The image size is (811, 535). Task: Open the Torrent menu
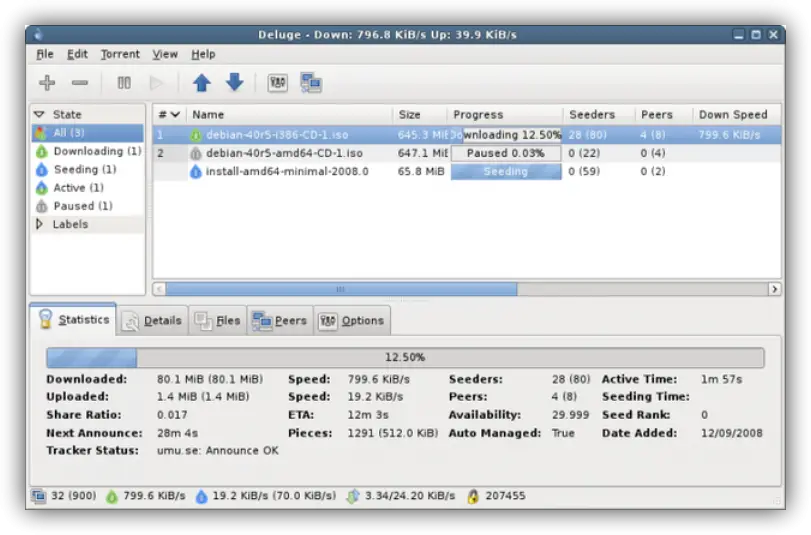[120, 54]
